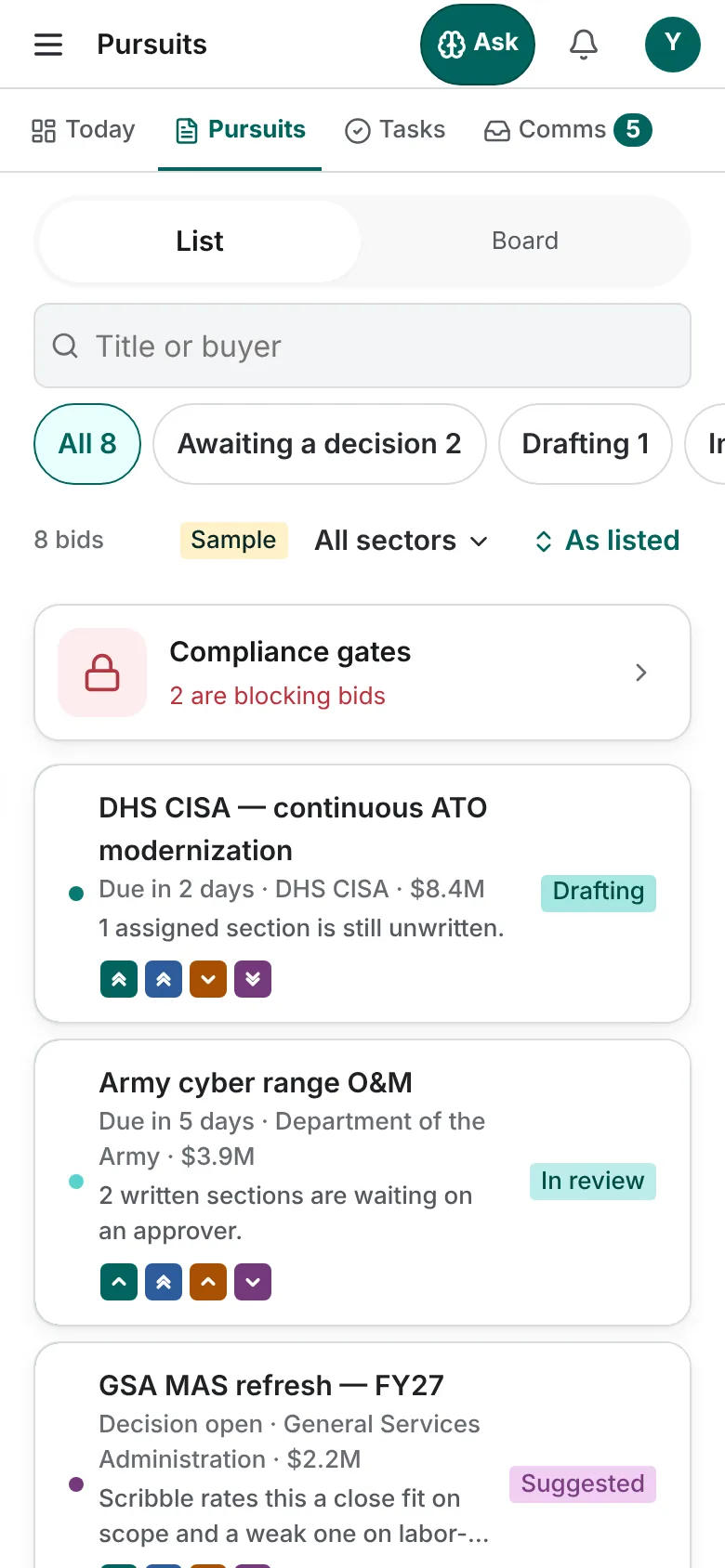Image resolution: width=725 pixels, height=1568 pixels.
Task: Switch to Board view
Action: 525,242
